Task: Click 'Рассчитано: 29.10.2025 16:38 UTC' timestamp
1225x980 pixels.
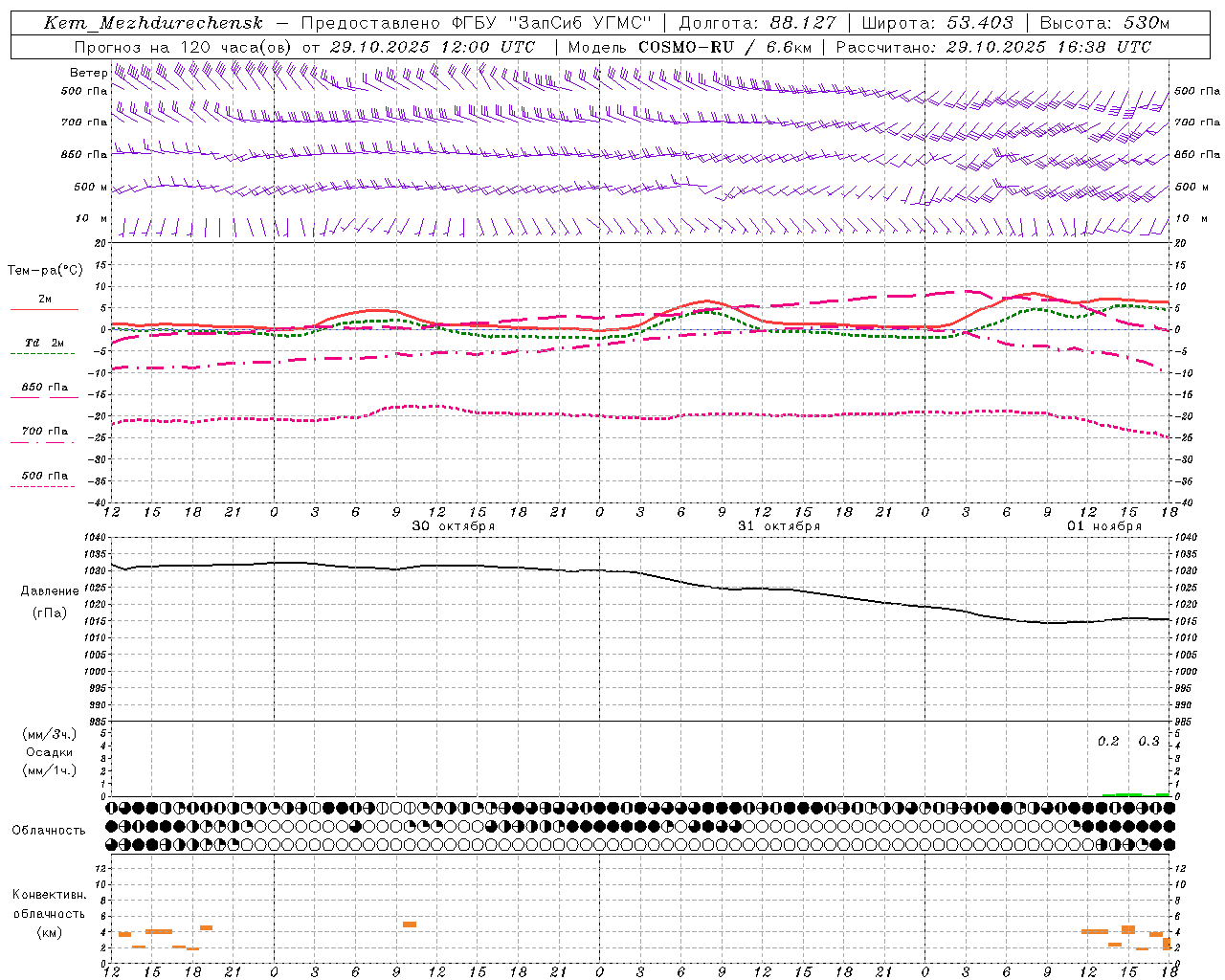Action: (993, 47)
